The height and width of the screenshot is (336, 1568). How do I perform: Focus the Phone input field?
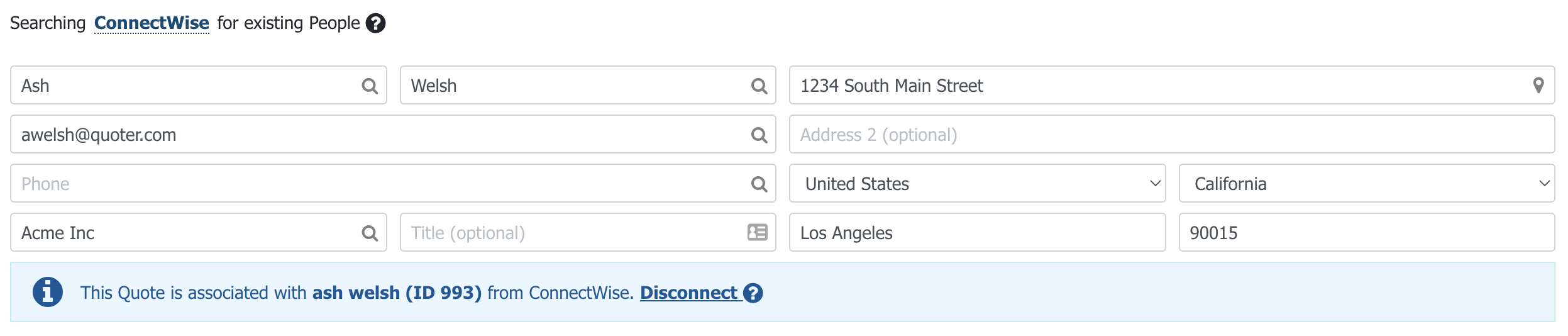point(377,184)
